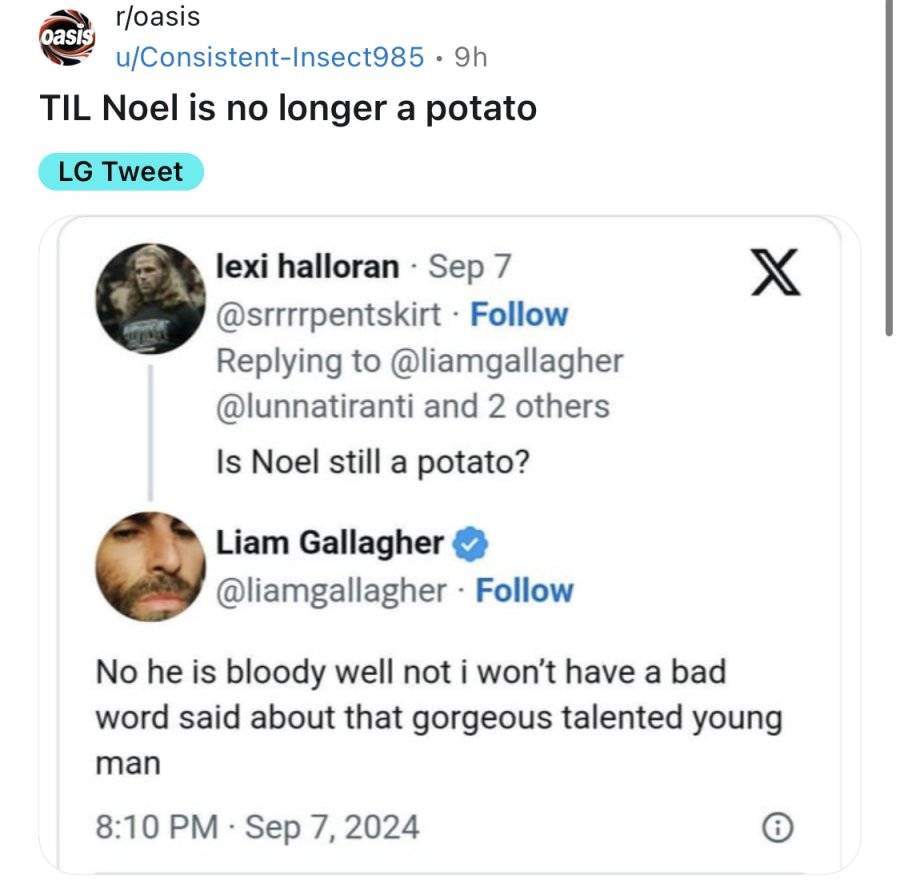Follow the @liamgallagher account
Screen dimensions: 900x884
pyautogui.click(x=524, y=591)
